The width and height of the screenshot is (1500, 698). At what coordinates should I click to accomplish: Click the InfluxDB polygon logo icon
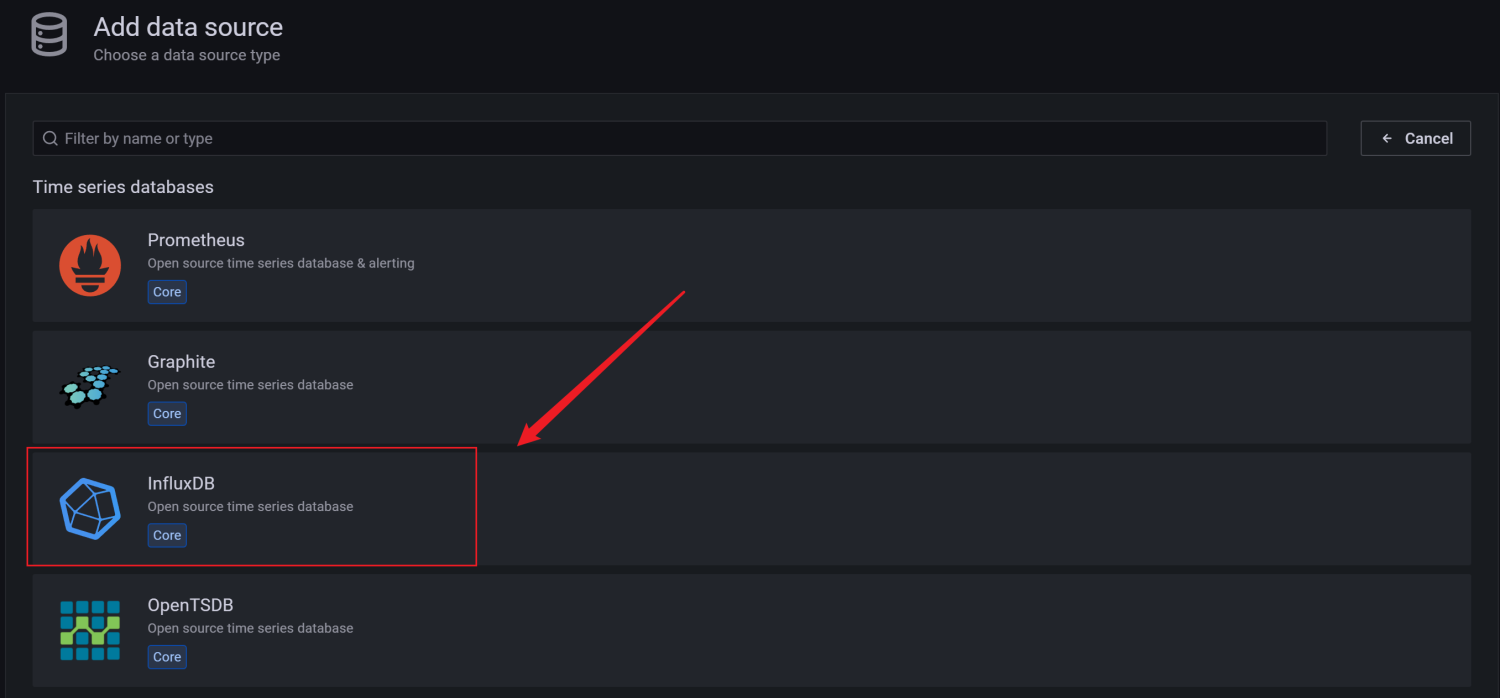click(x=90, y=509)
